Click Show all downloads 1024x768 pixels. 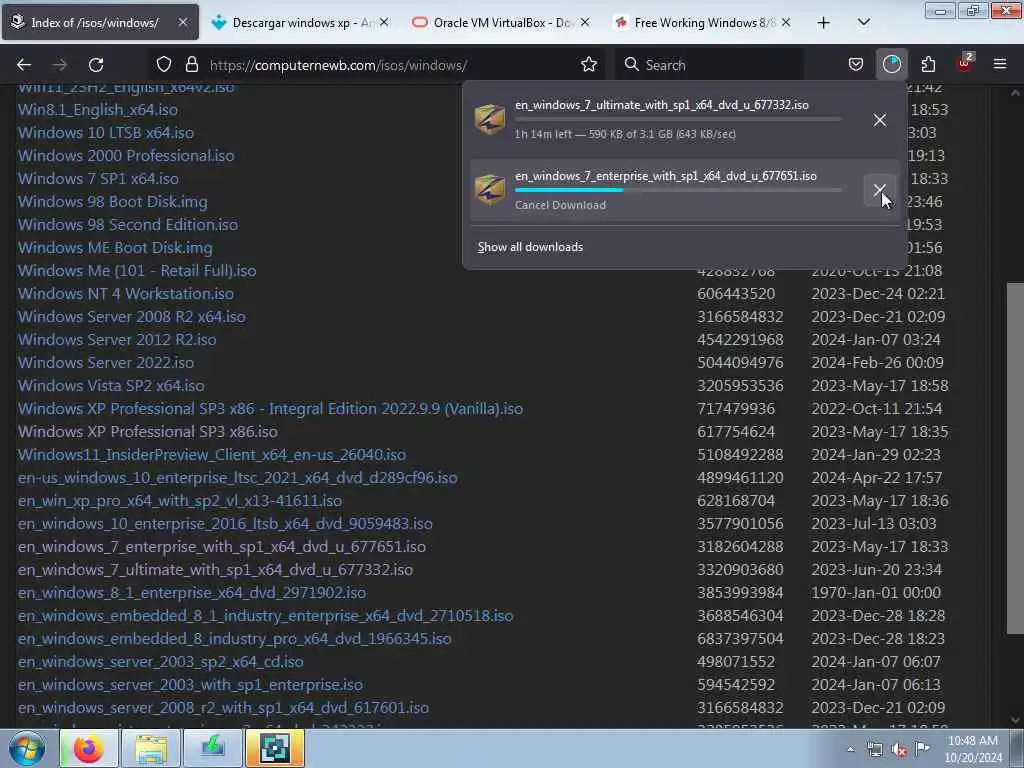(530, 247)
